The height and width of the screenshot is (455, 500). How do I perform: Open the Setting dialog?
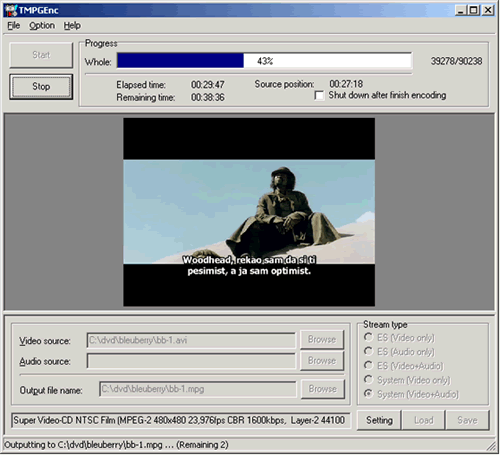pyautogui.click(x=379, y=420)
